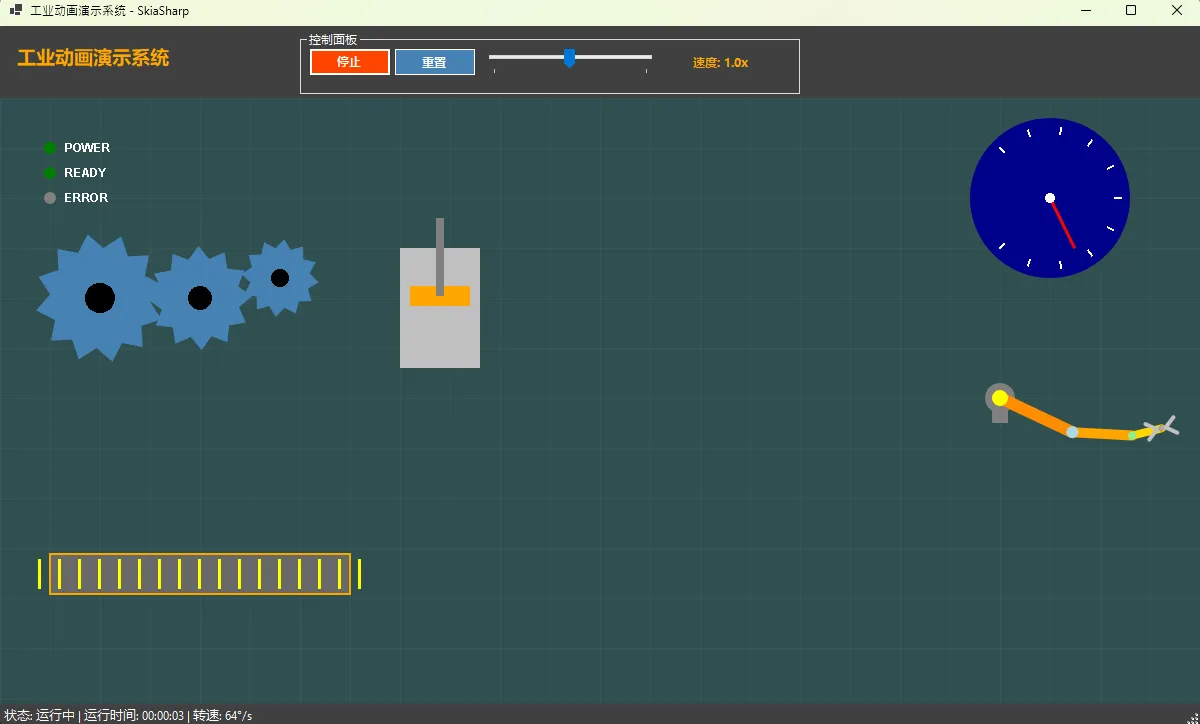This screenshot has width=1200, height=724.
Task: Click the 工业动画演示系统 header title
Action: 93,58
